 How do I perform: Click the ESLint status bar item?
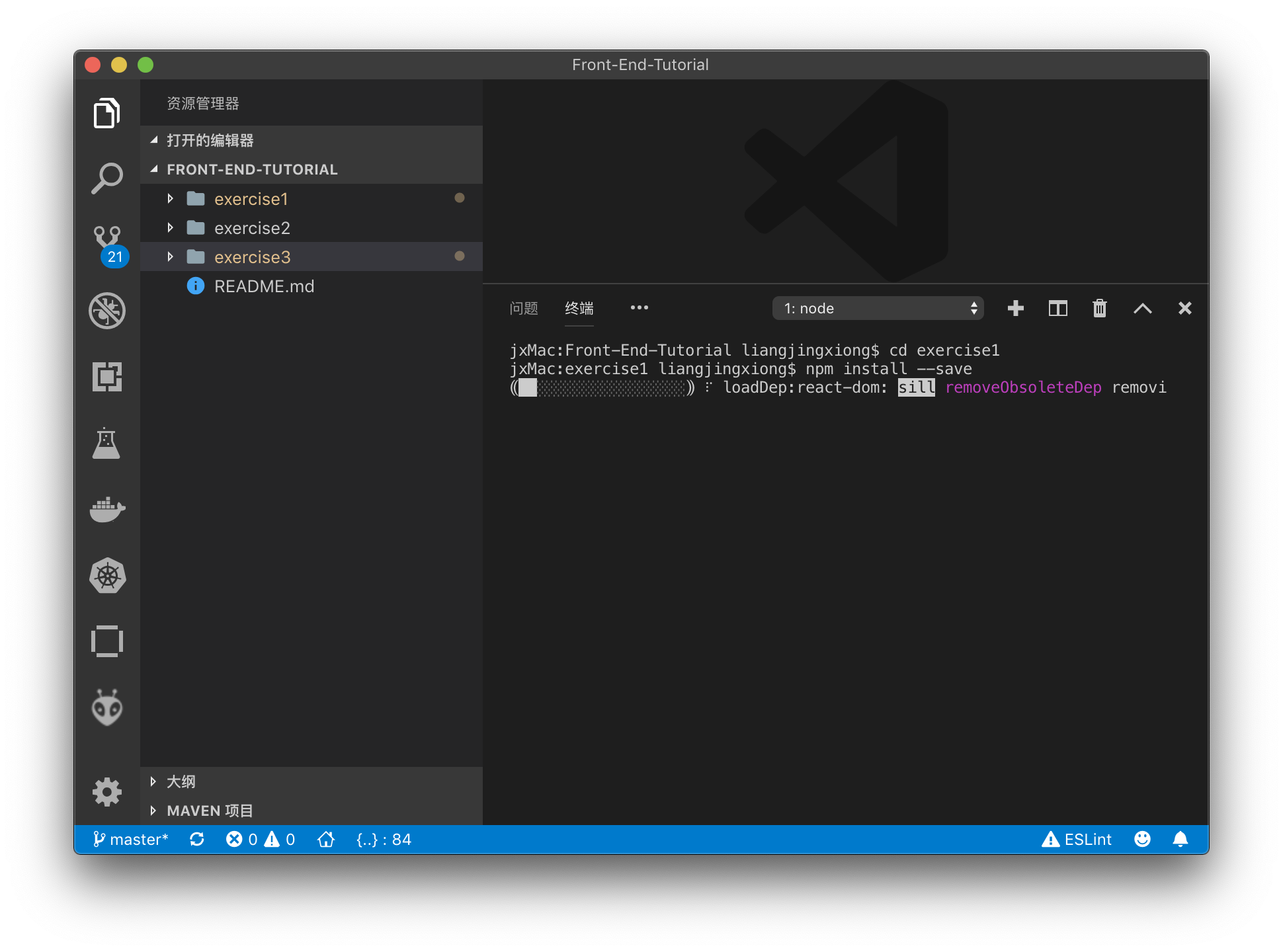[1077, 839]
